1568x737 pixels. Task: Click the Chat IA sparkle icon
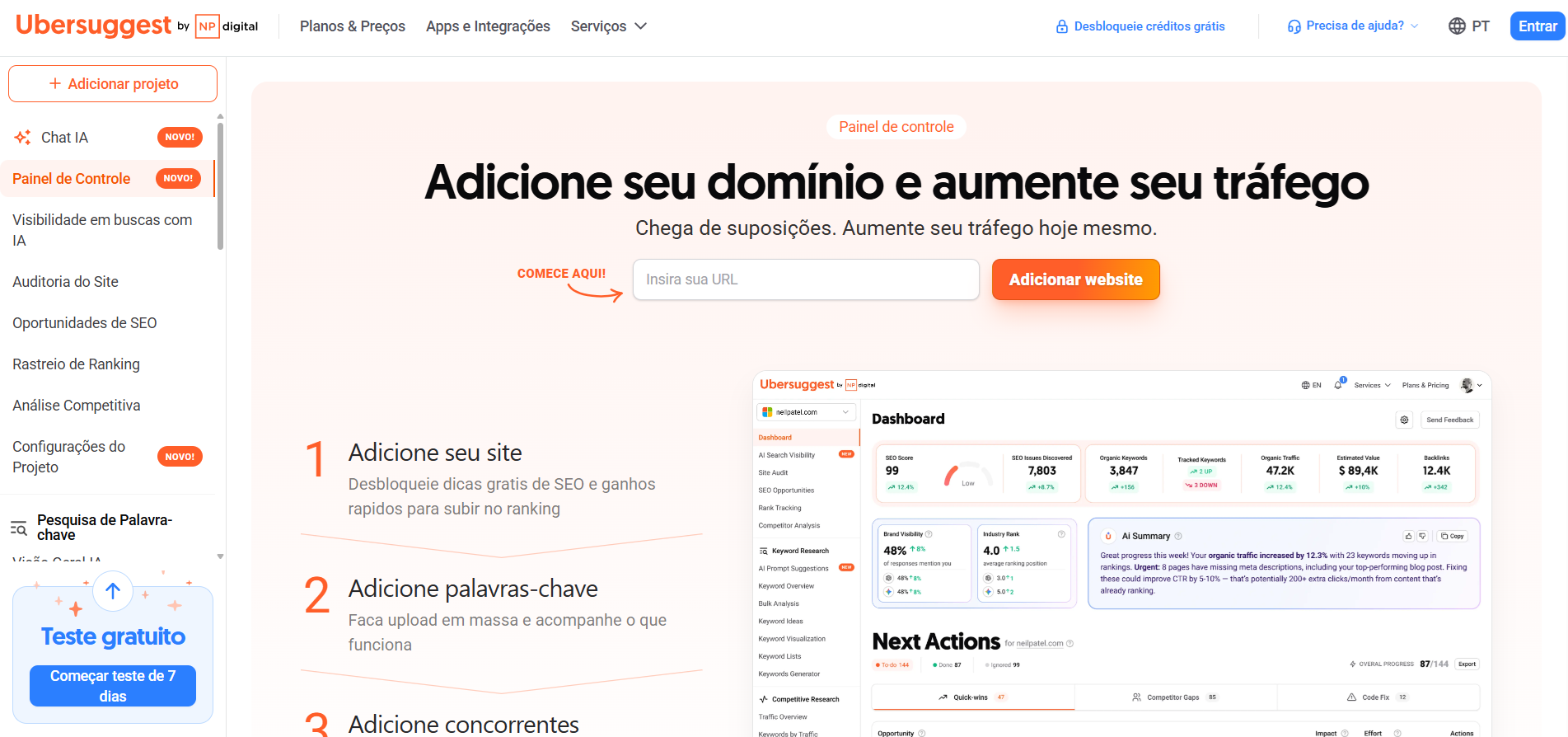click(23, 137)
